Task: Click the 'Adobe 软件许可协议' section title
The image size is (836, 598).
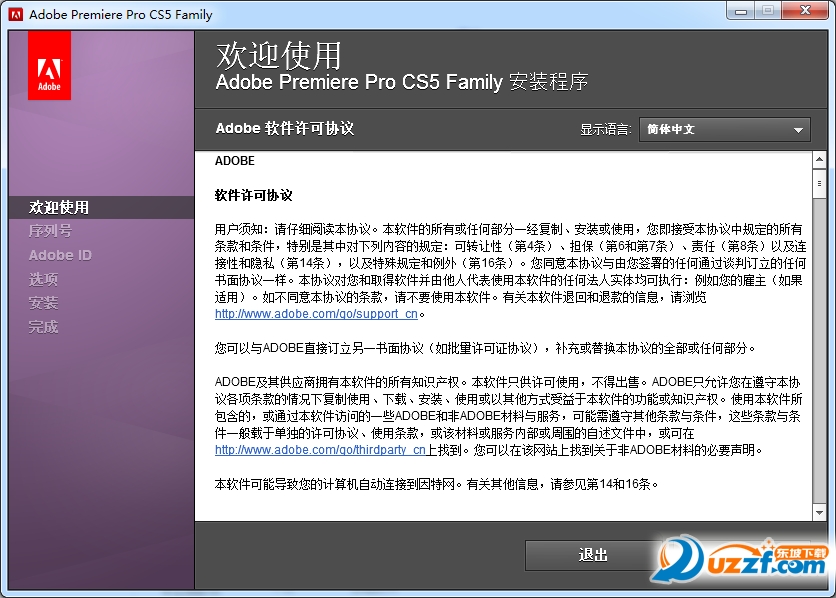Action: point(285,128)
